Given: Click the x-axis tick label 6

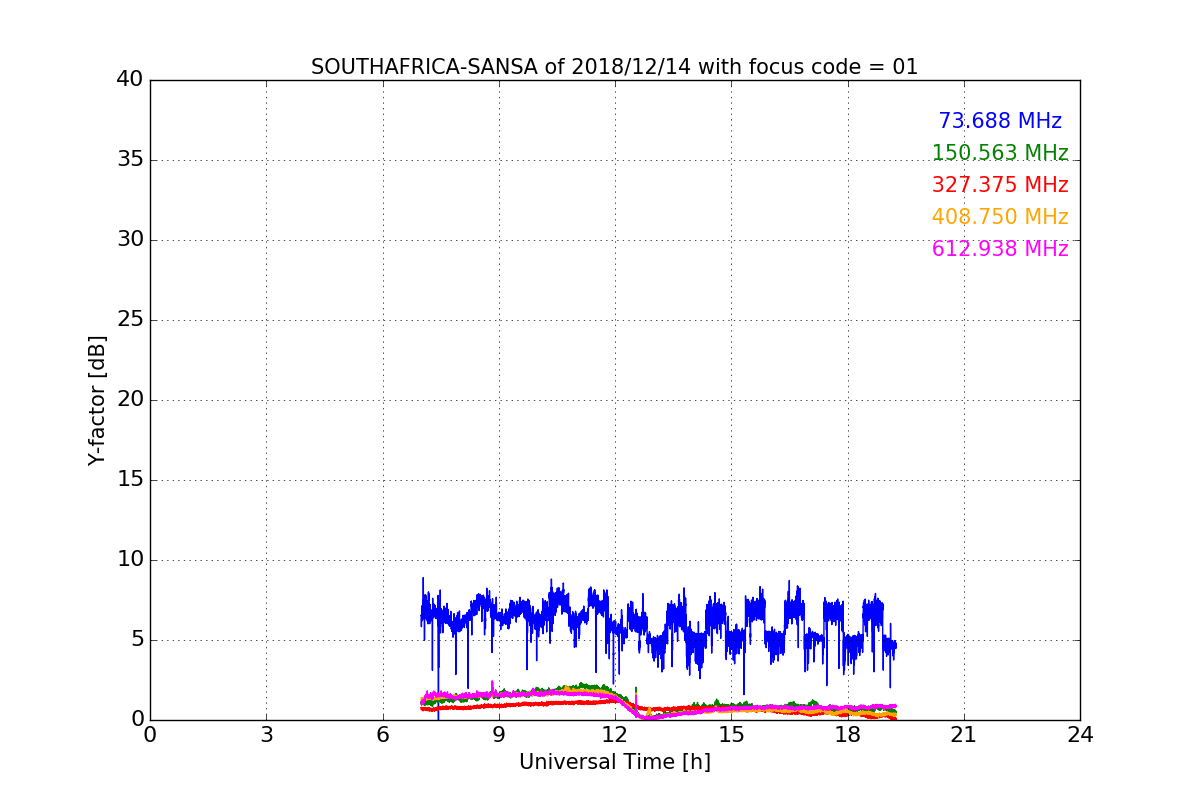Looking at the screenshot, I should click(382, 735).
